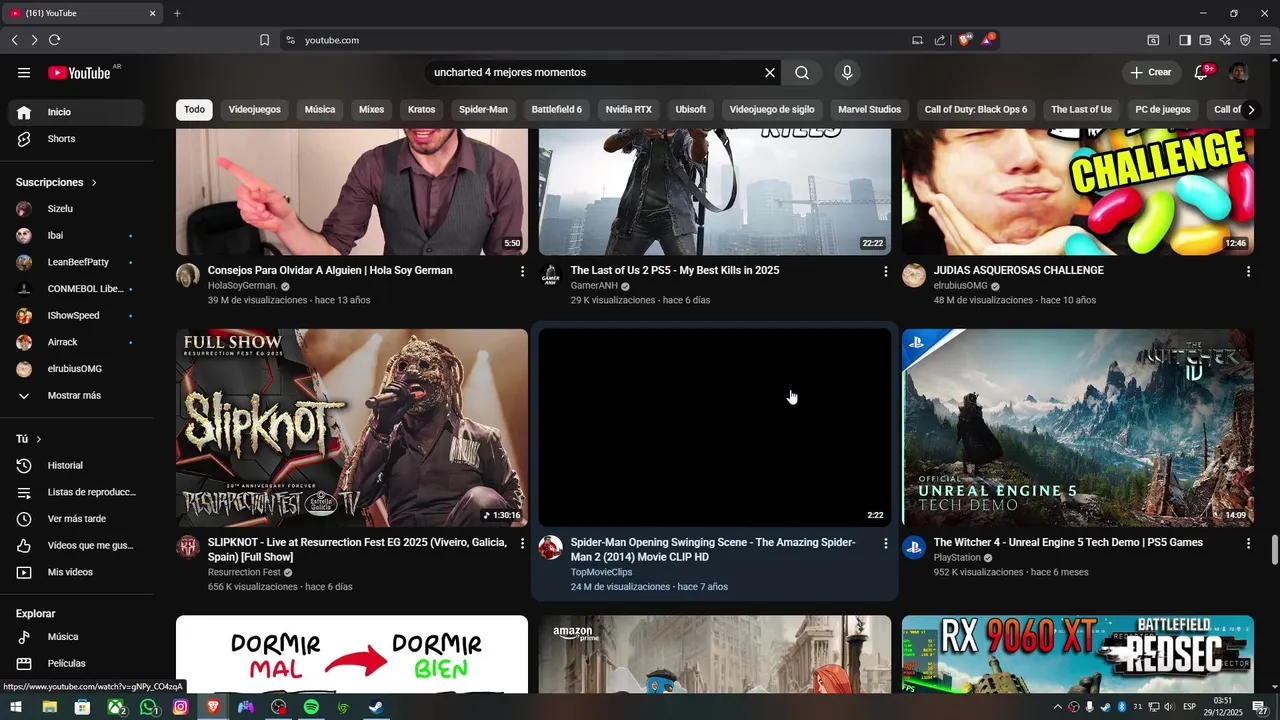Open the YouTube hamburger guide menu
Viewport: 1280px width, 720px height.
(x=24, y=72)
